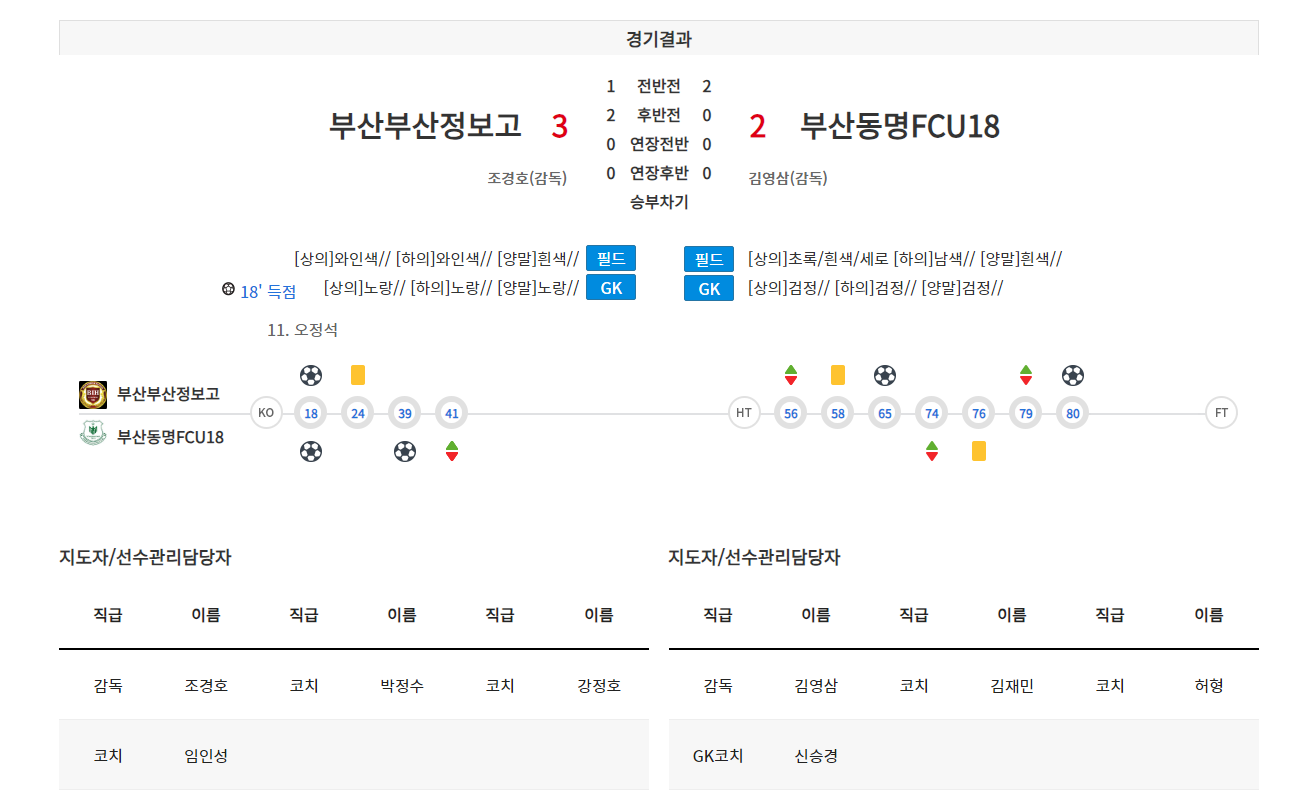Open the 18' 득점 link
This screenshot has height=812, width=1295.
(x=268, y=291)
